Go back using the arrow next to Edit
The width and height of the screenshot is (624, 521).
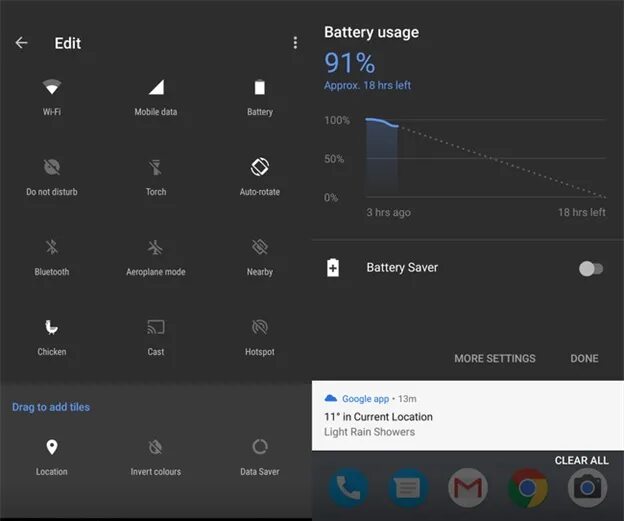coord(21,43)
